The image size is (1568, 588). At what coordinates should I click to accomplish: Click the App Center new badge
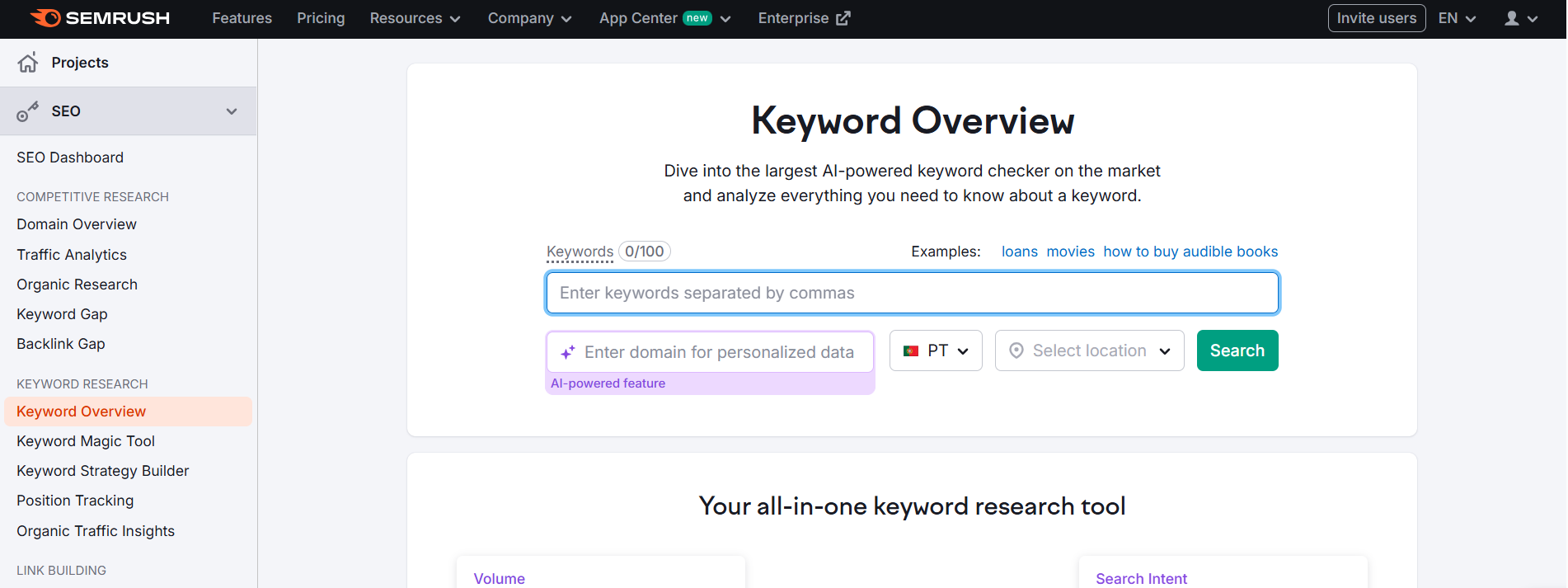(x=697, y=18)
